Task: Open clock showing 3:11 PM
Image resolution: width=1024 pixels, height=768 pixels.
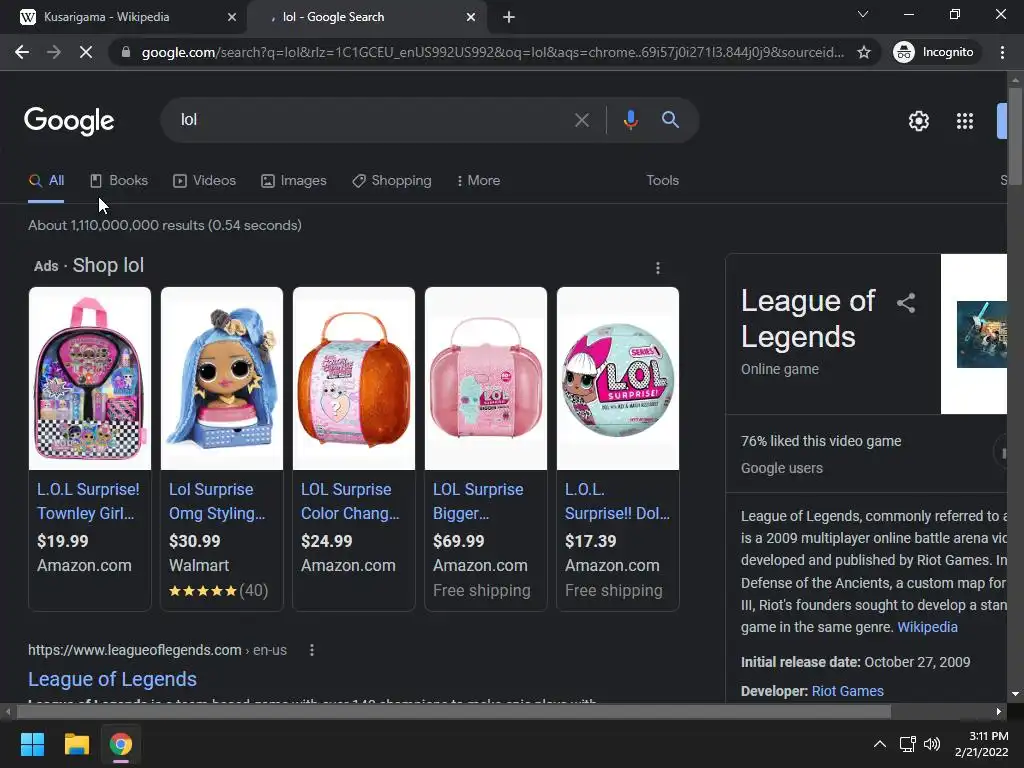Action: click(982, 744)
